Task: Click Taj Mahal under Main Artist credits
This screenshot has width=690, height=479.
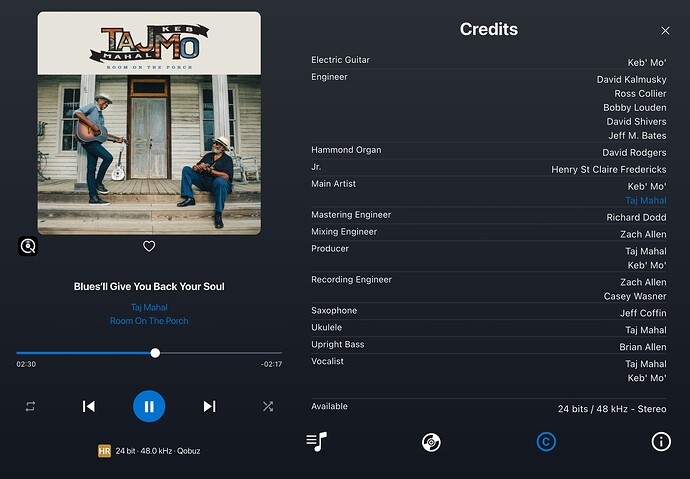Action: 646,201
